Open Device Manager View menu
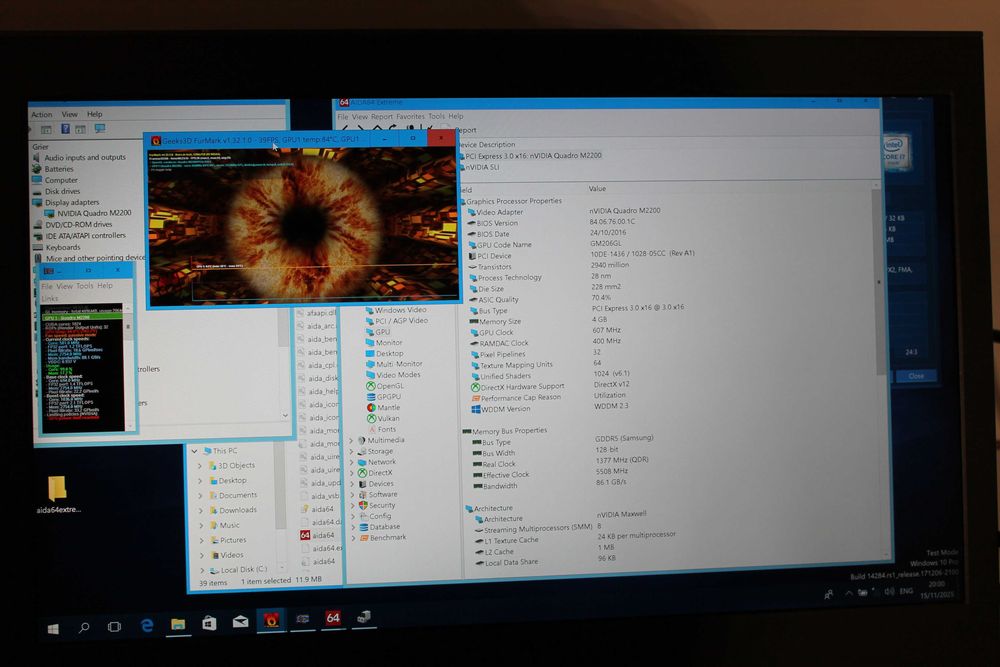 (70, 114)
